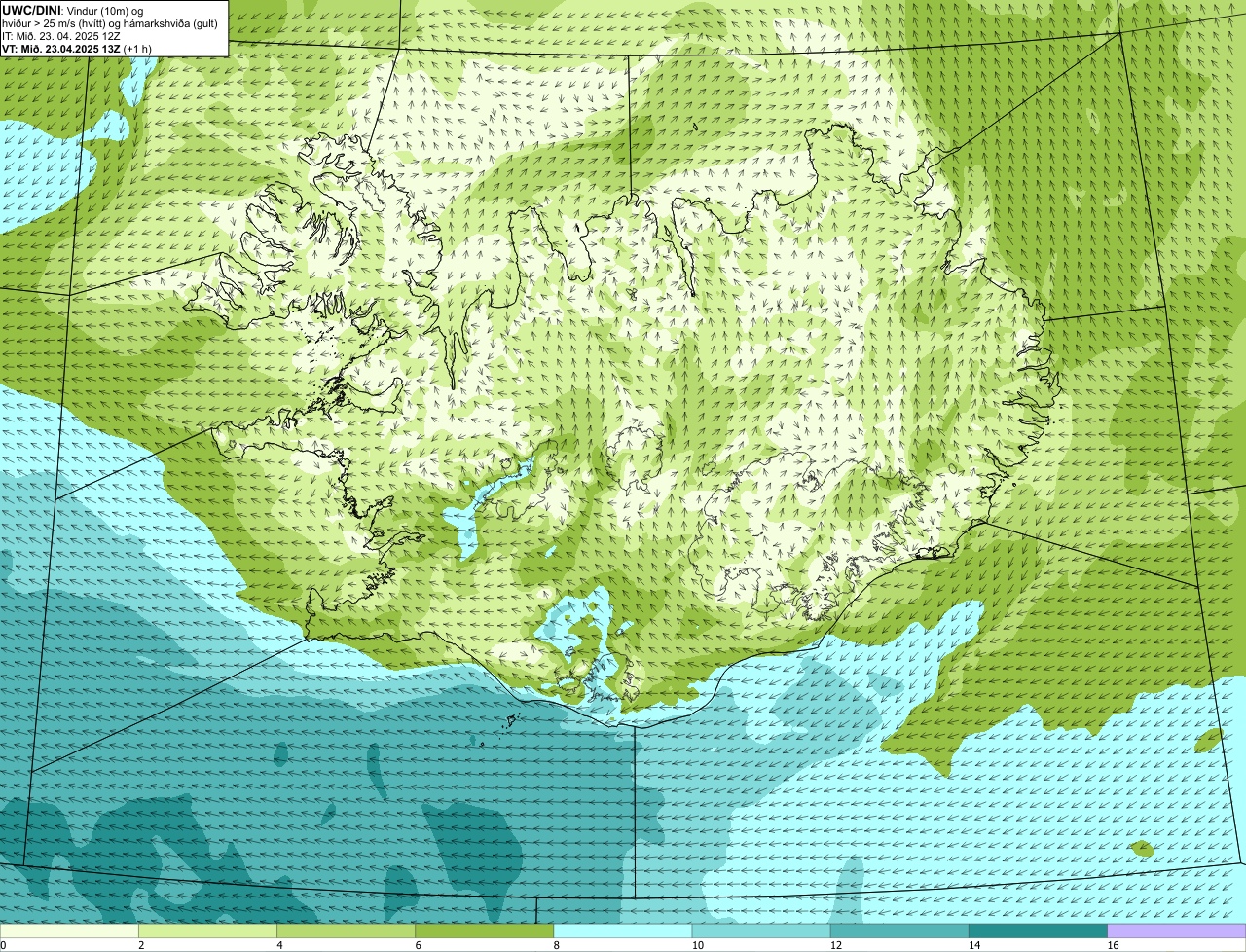Click the legend tick label '4'
This screenshot has width=1246, height=952.
coord(279,945)
